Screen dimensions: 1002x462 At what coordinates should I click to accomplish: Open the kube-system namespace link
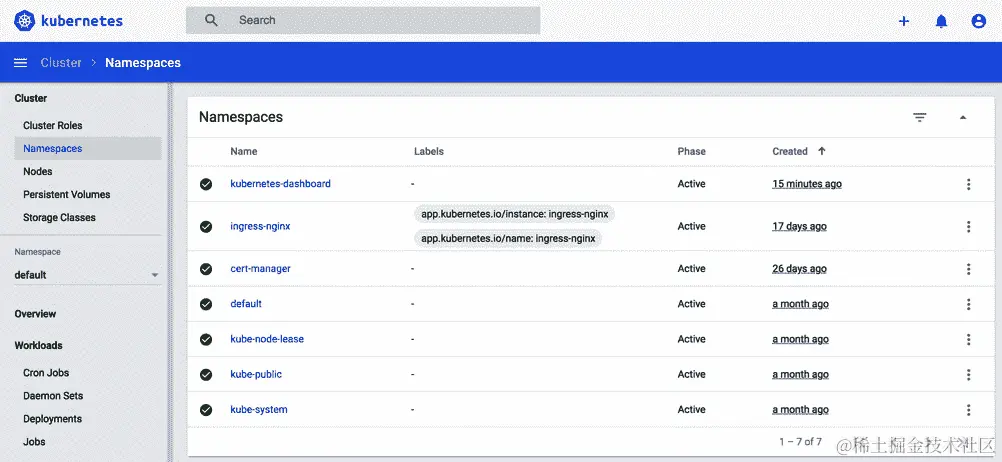259,410
